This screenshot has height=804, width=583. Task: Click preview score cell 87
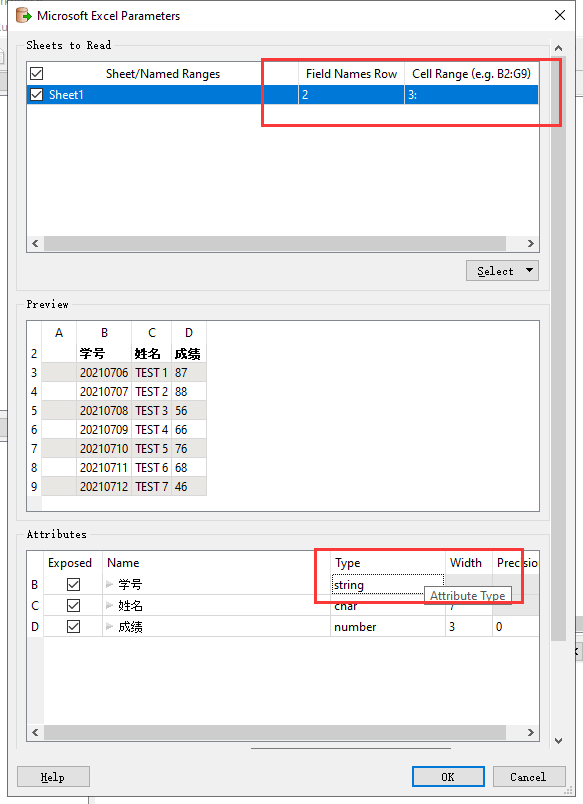pos(189,373)
